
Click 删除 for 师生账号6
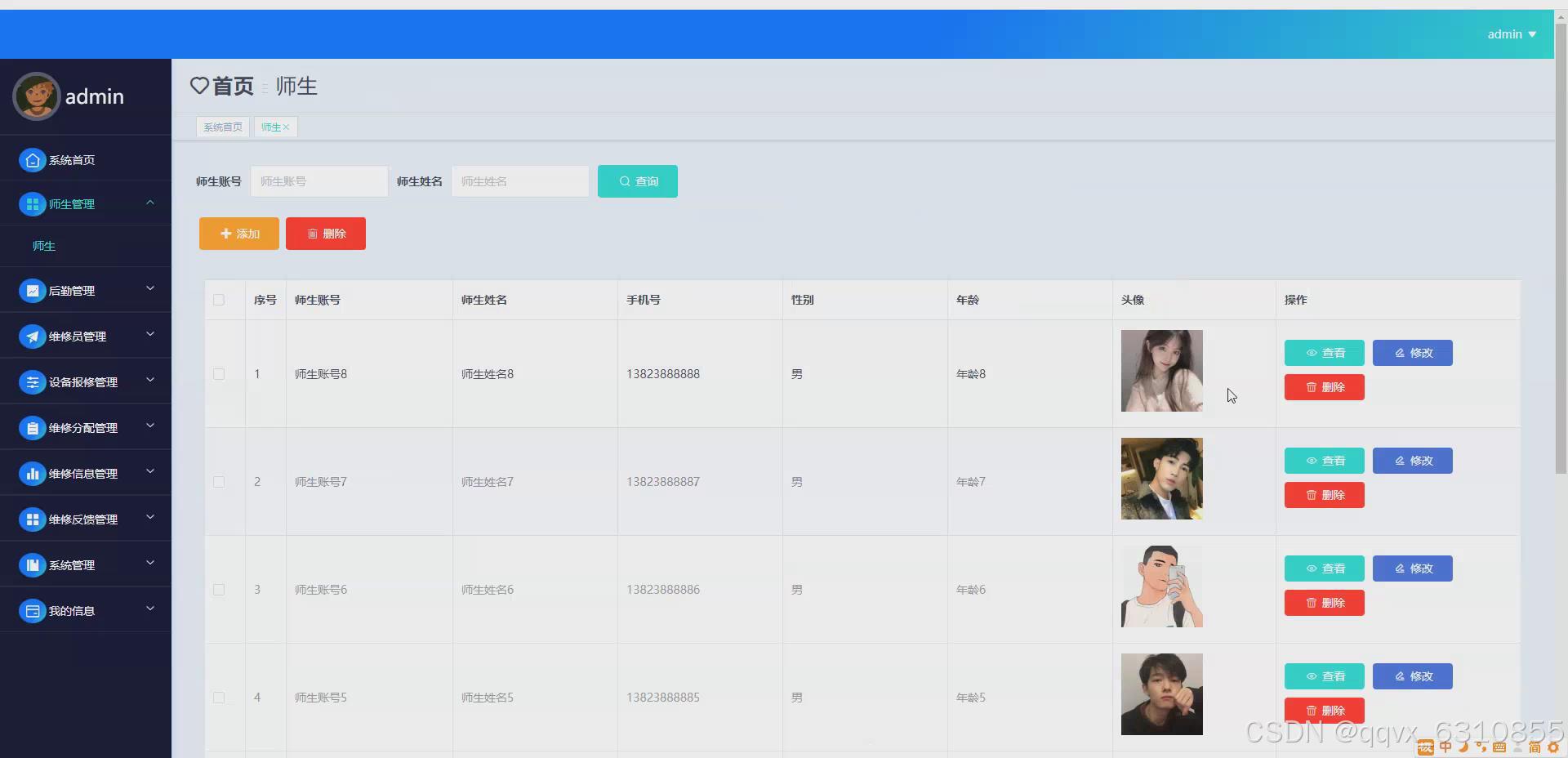(x=1325, y=603)
